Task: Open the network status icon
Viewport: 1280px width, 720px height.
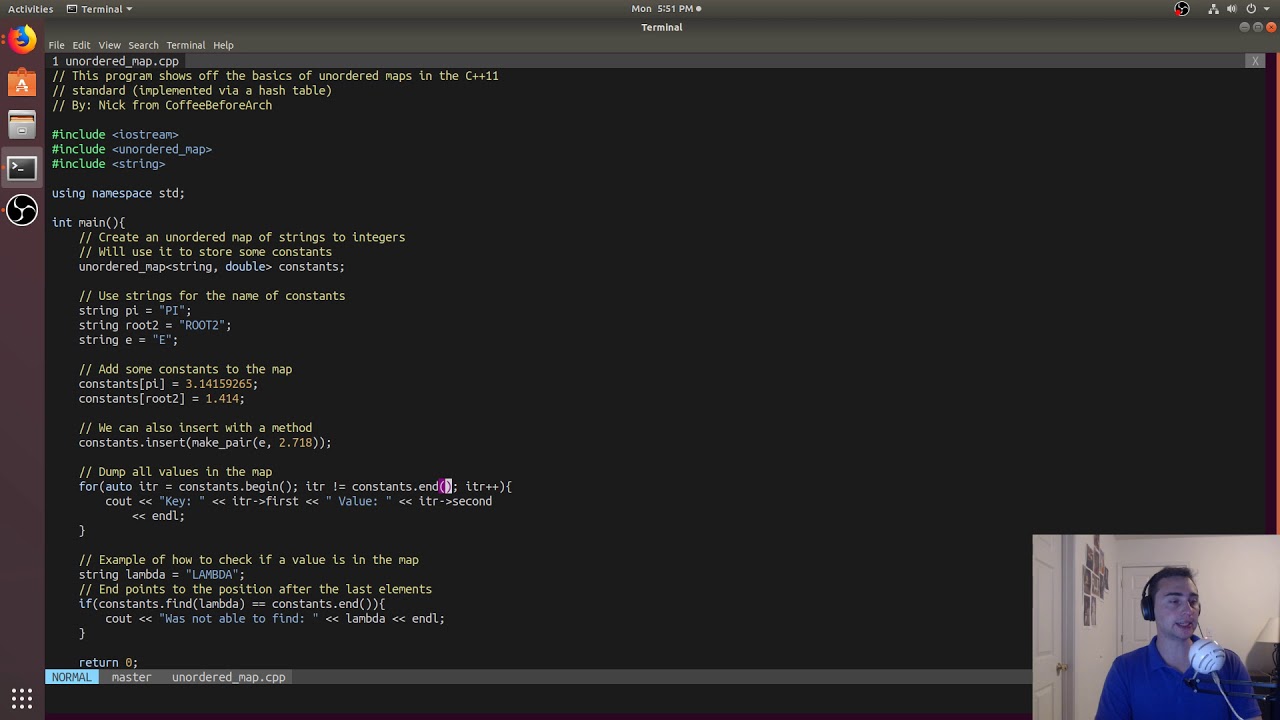Action: [x=1214, y=9]
